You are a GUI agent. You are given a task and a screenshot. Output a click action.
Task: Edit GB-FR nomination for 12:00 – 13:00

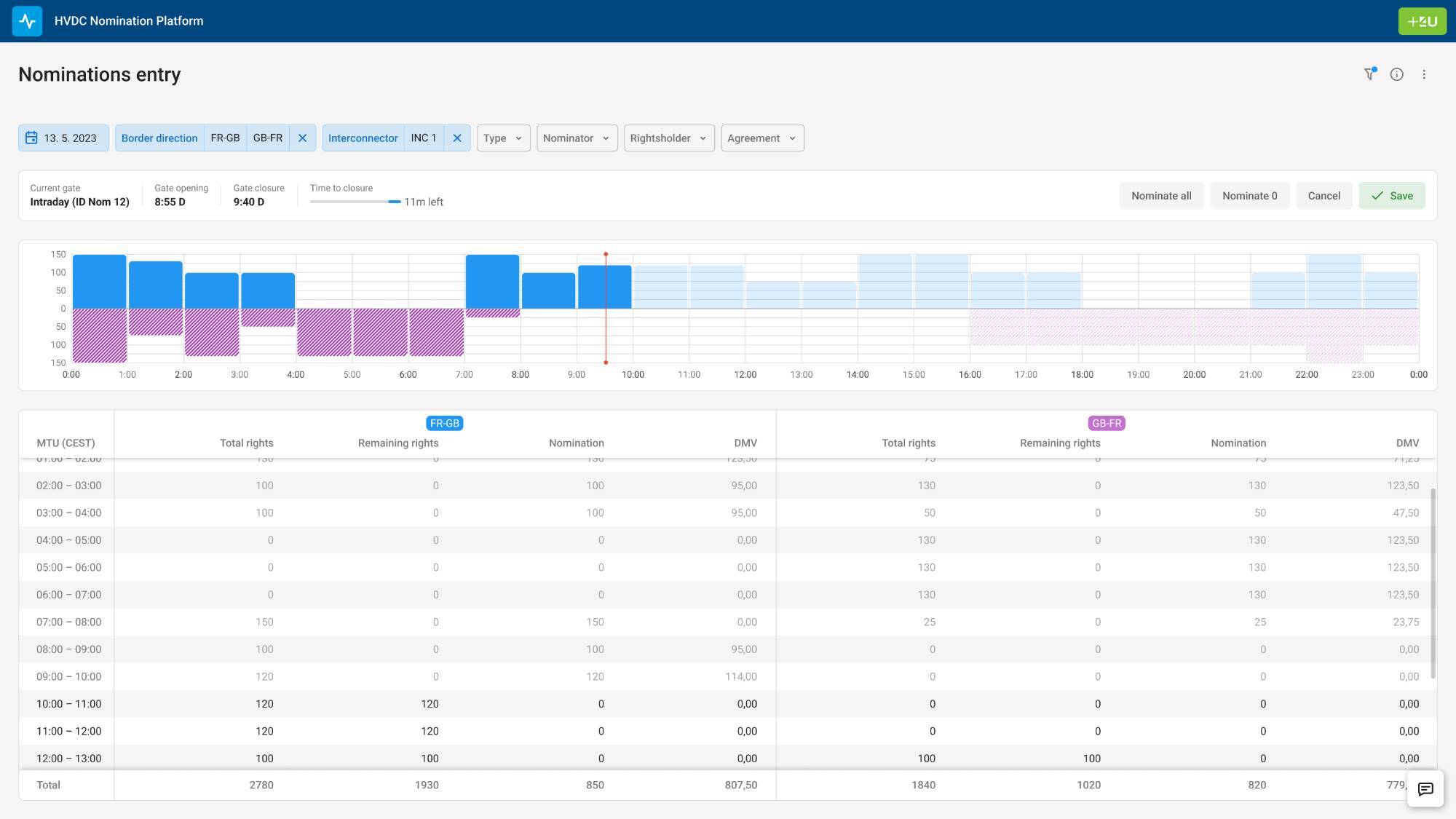(x=1262, y=759)
